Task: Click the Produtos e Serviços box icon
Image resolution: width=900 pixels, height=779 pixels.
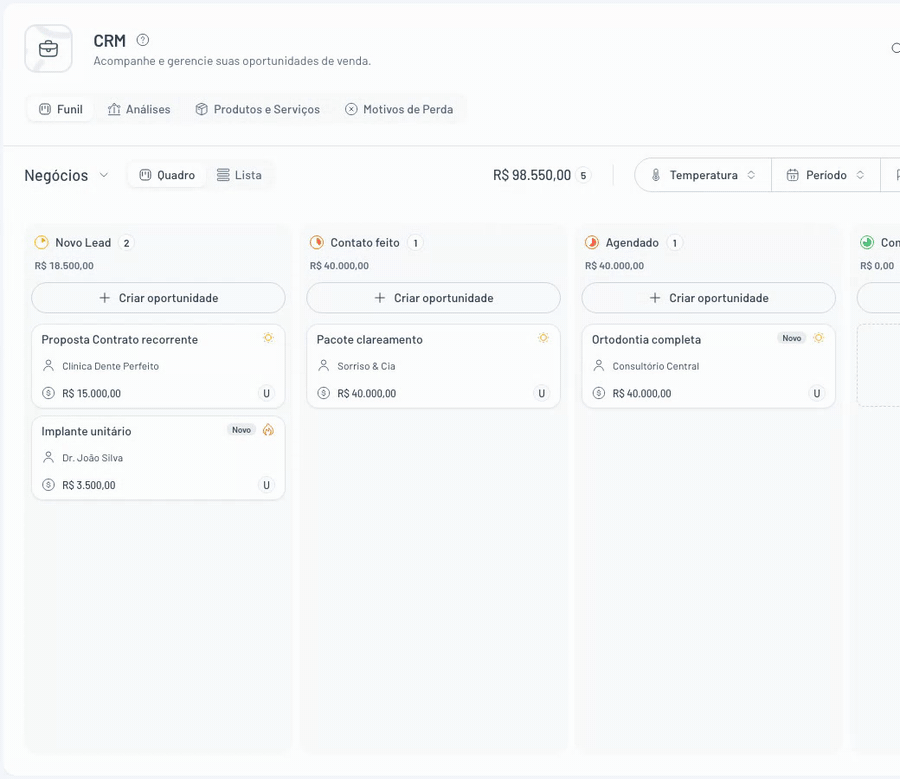Action: coord(201,109)
